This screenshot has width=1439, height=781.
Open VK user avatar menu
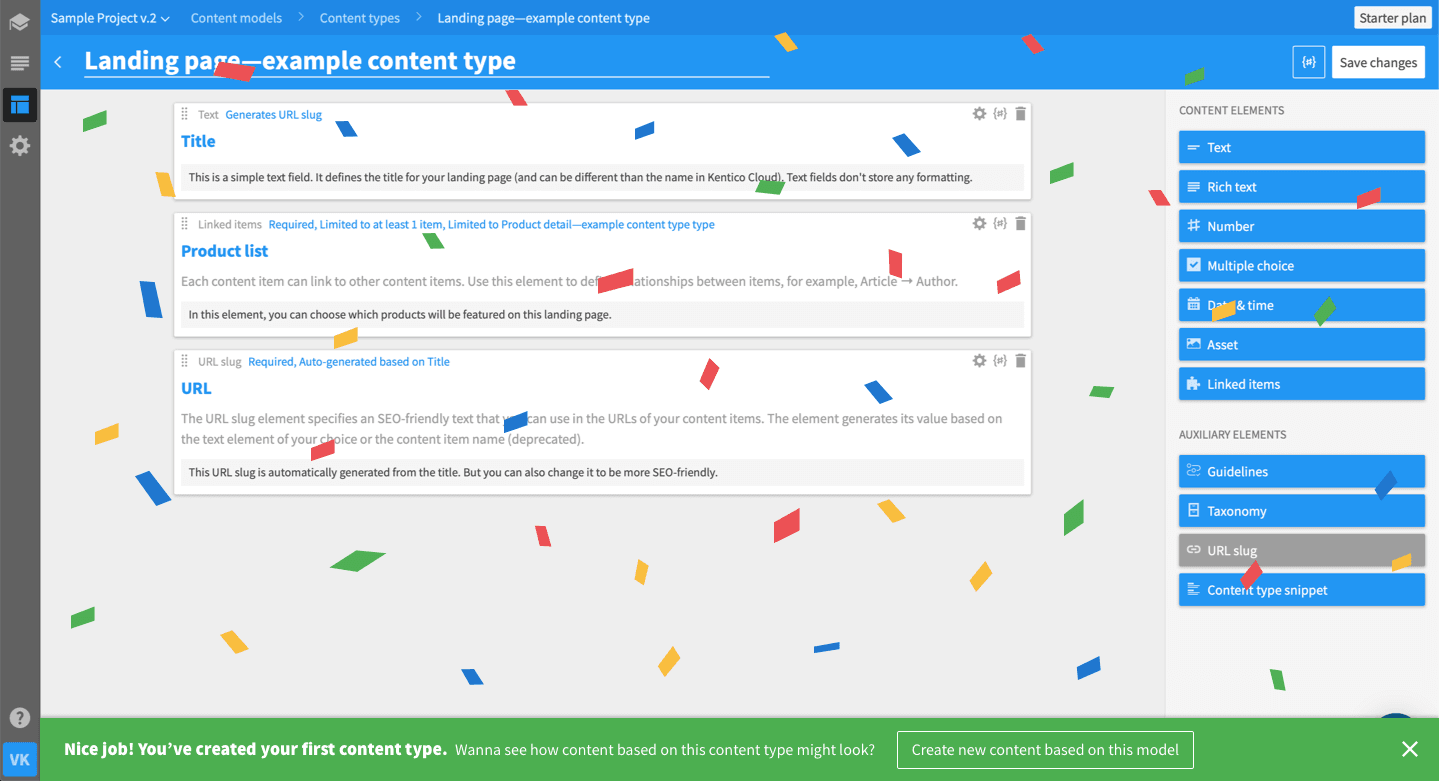click(20, 759)
